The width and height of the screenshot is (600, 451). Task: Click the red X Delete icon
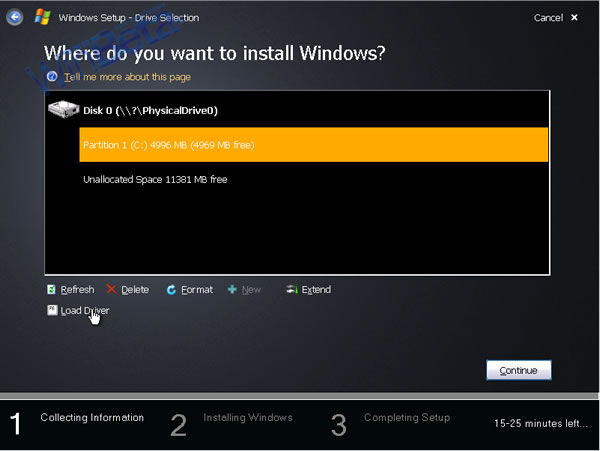[x=111, y=290]
